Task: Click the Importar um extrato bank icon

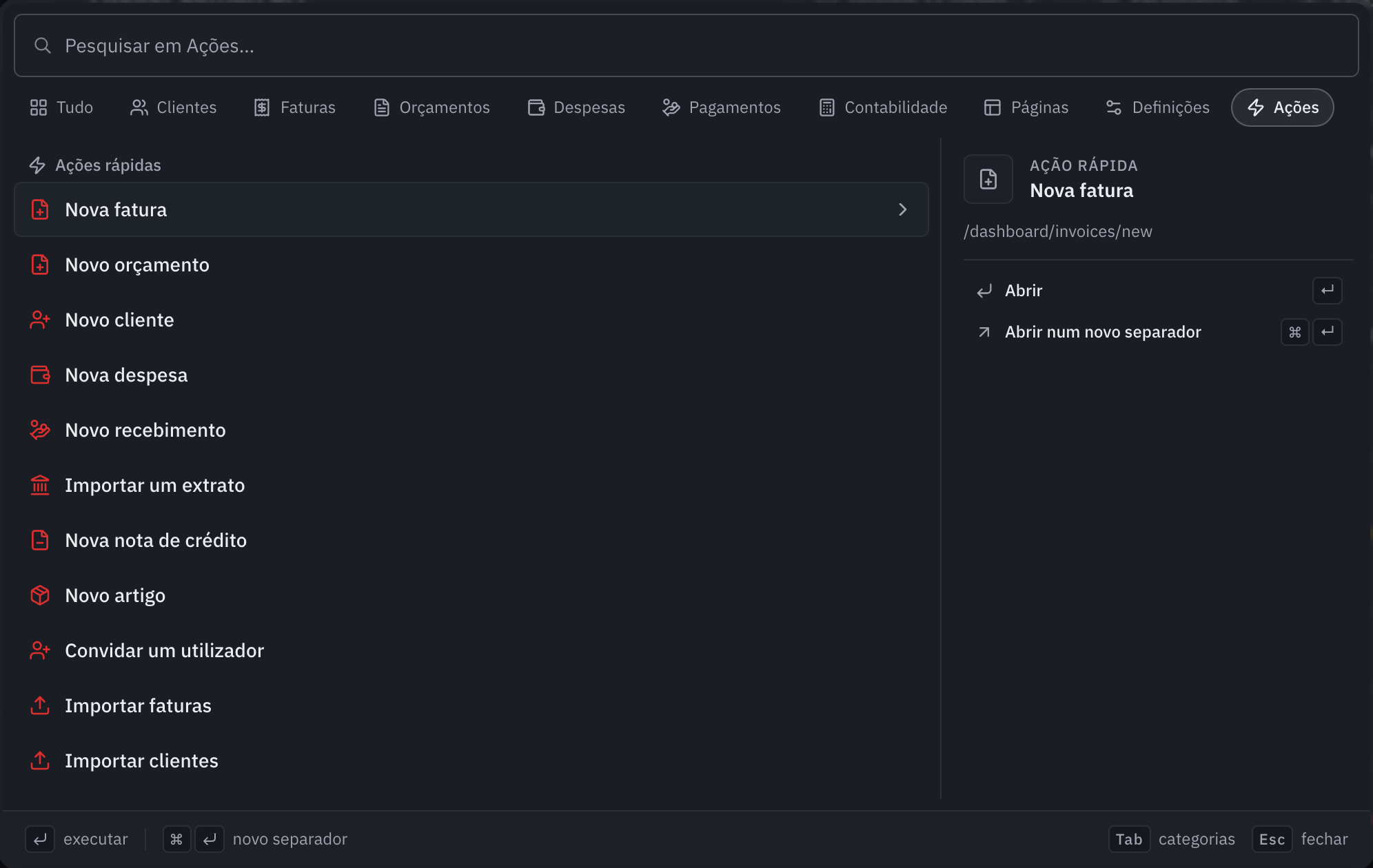Action: pos(40,485)
